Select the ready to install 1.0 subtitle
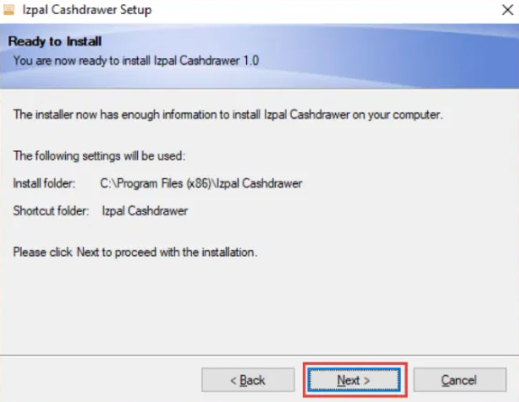The height and width of the screenshot is (402, 519). 136,61
